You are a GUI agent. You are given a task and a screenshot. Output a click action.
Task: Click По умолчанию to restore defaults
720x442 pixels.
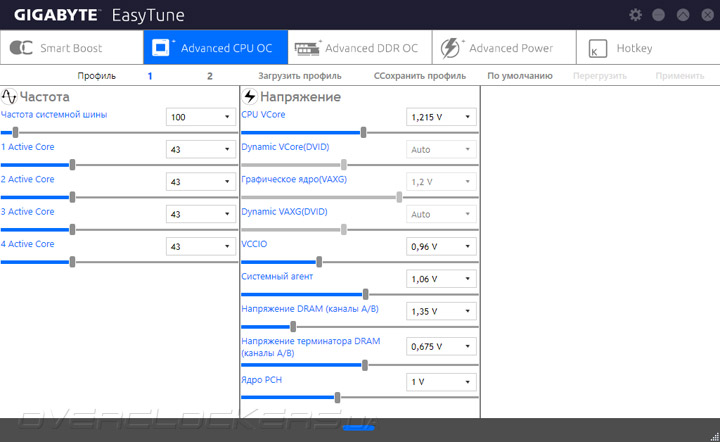coord(520,76)
